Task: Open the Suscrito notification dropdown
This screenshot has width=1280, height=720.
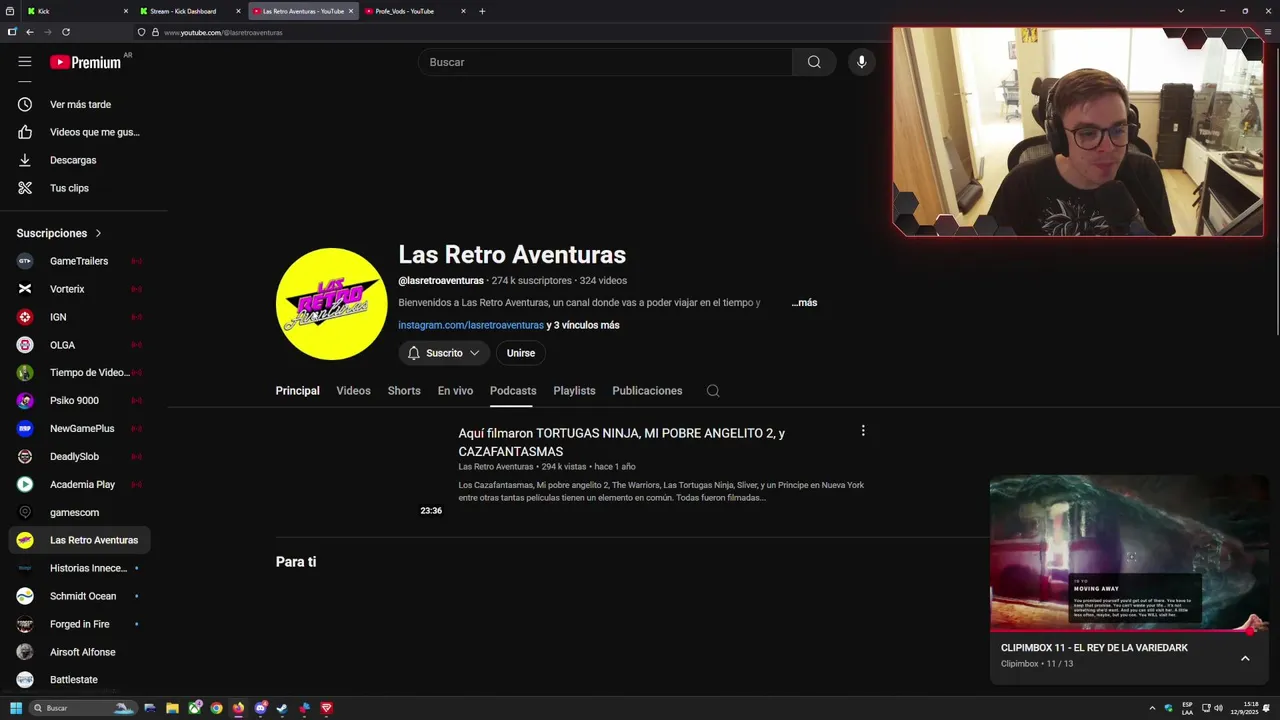Action: click(x=444, y=353)
